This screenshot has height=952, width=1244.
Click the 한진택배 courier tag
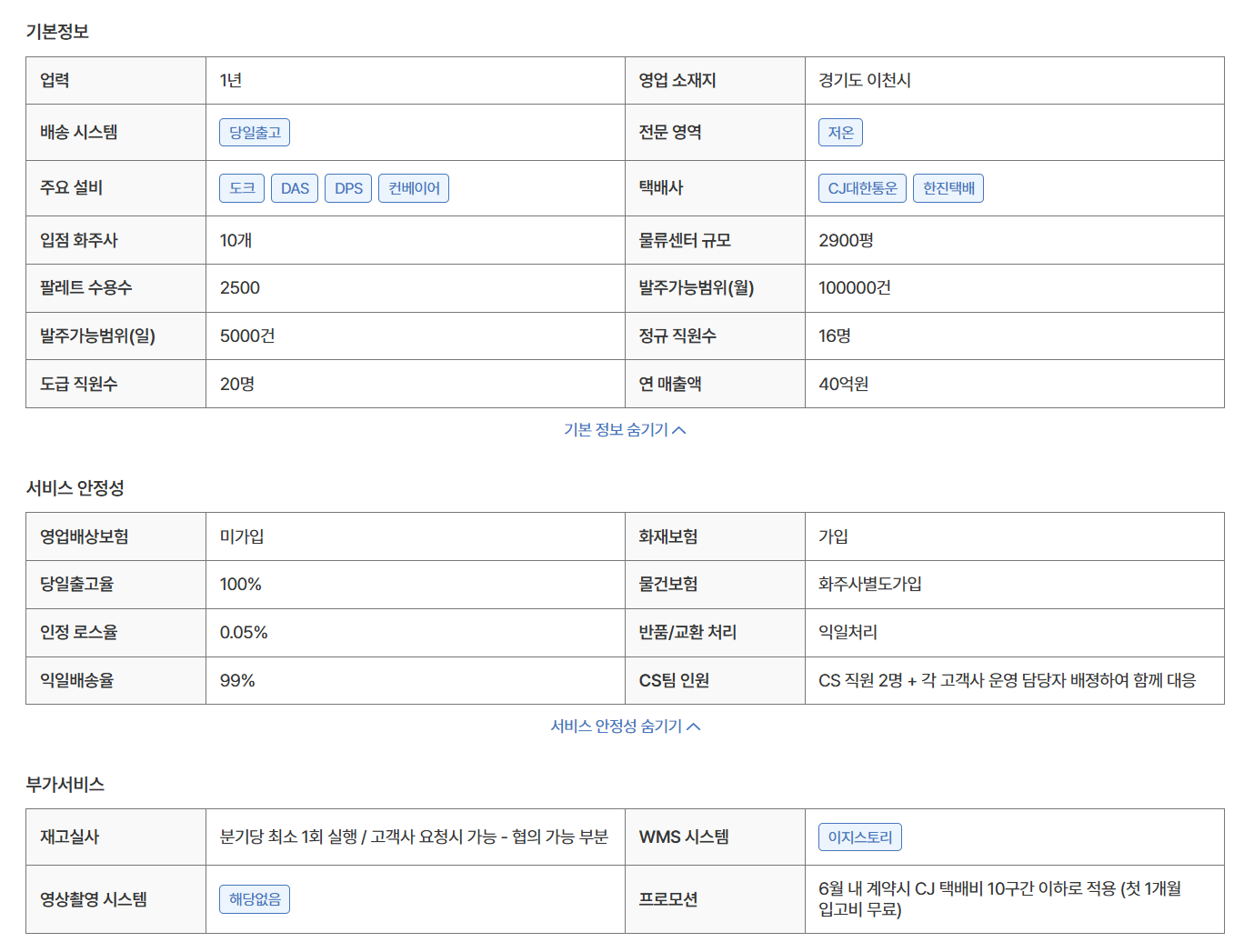[948, 188]
